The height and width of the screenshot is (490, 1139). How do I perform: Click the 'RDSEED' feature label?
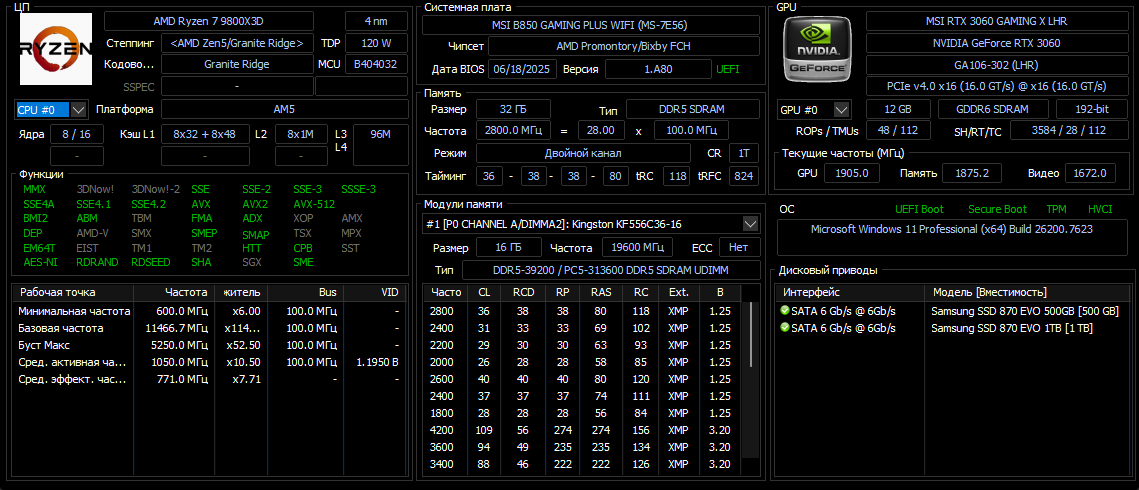151,262
